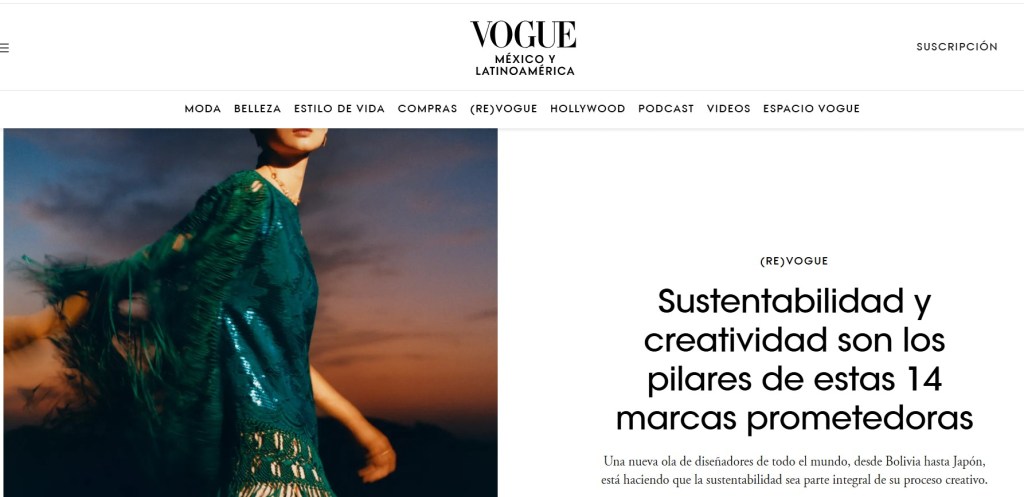
Task: Click article summary about diseñadores desde Bolivia
Action: [x=794, y=471]
